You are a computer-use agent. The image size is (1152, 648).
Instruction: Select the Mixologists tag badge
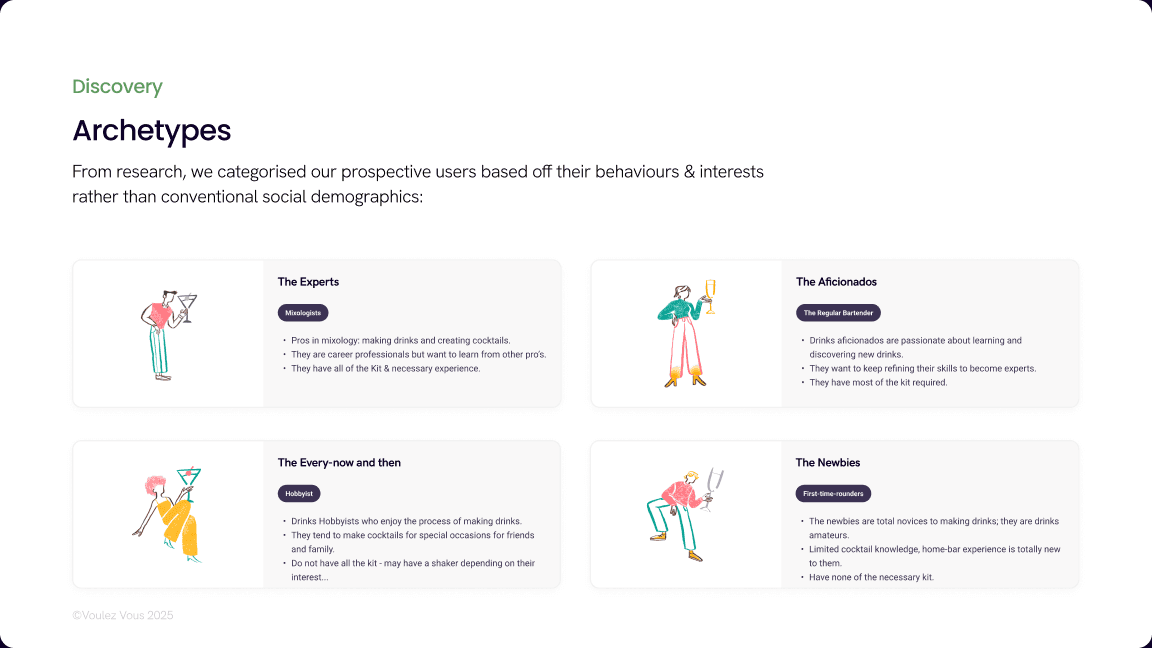(x=303, y=313)
